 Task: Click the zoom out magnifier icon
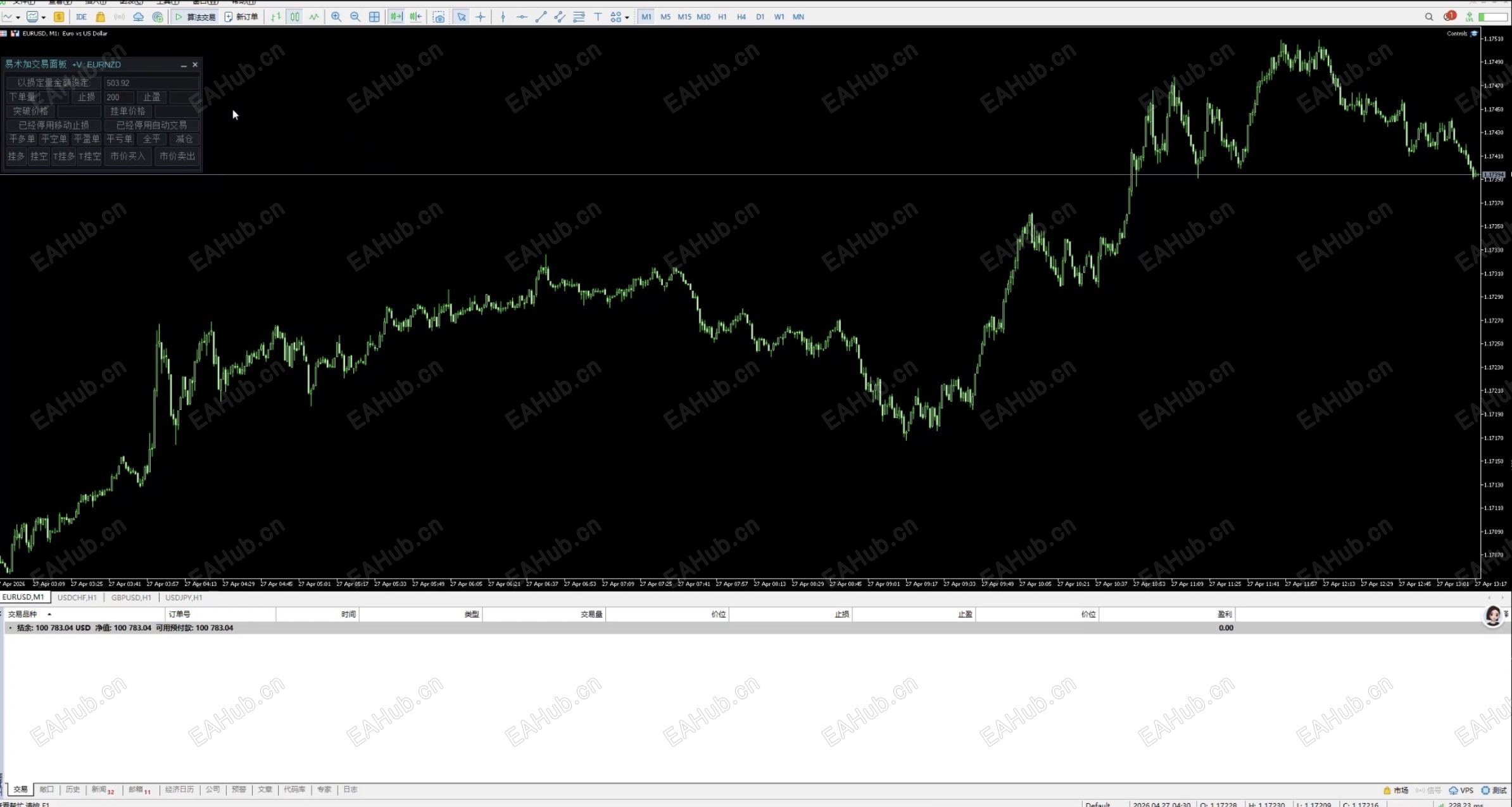coord(355,17)
